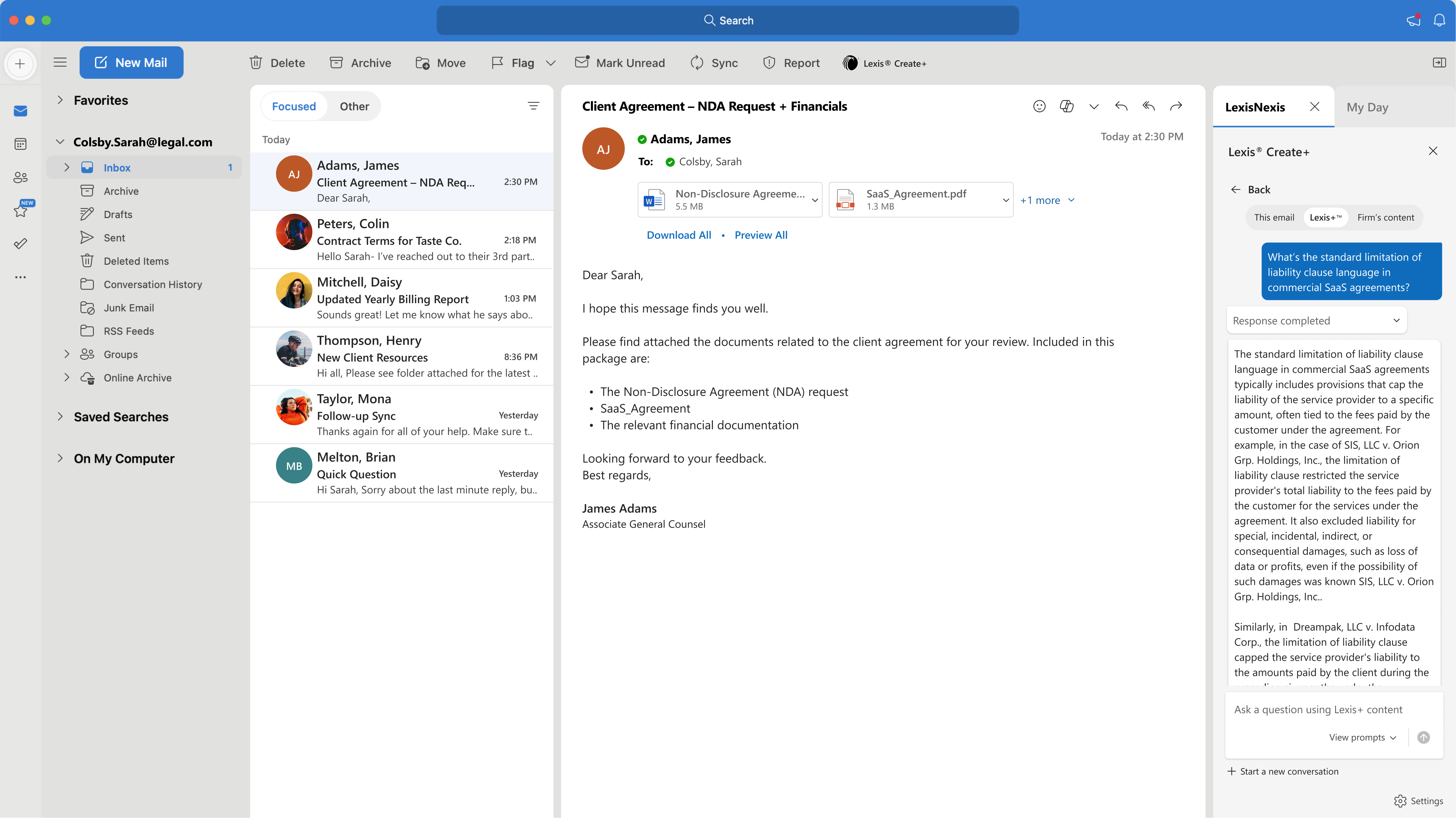Reply to the email
This screenshot has height=818, width=1456.
[1121, 106]
